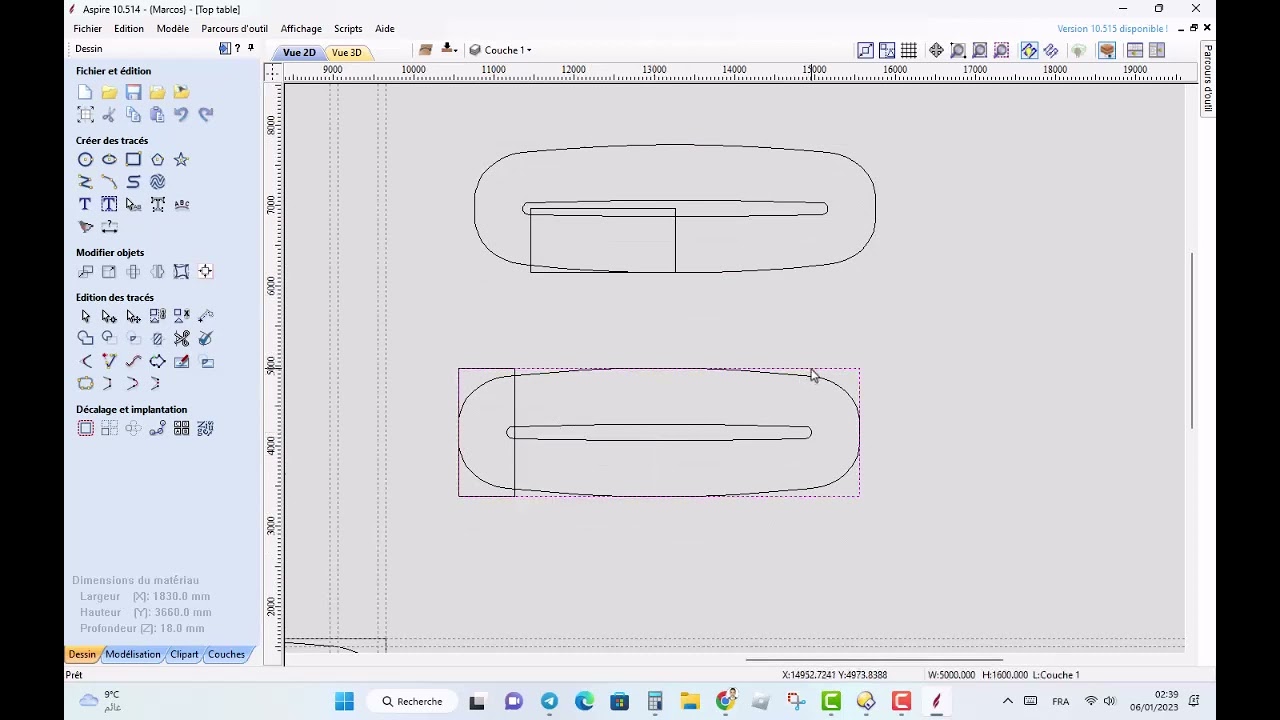Open the Align objects tool
The image size is (1280, 720).
pyautogui.click(x=205, y=272)
